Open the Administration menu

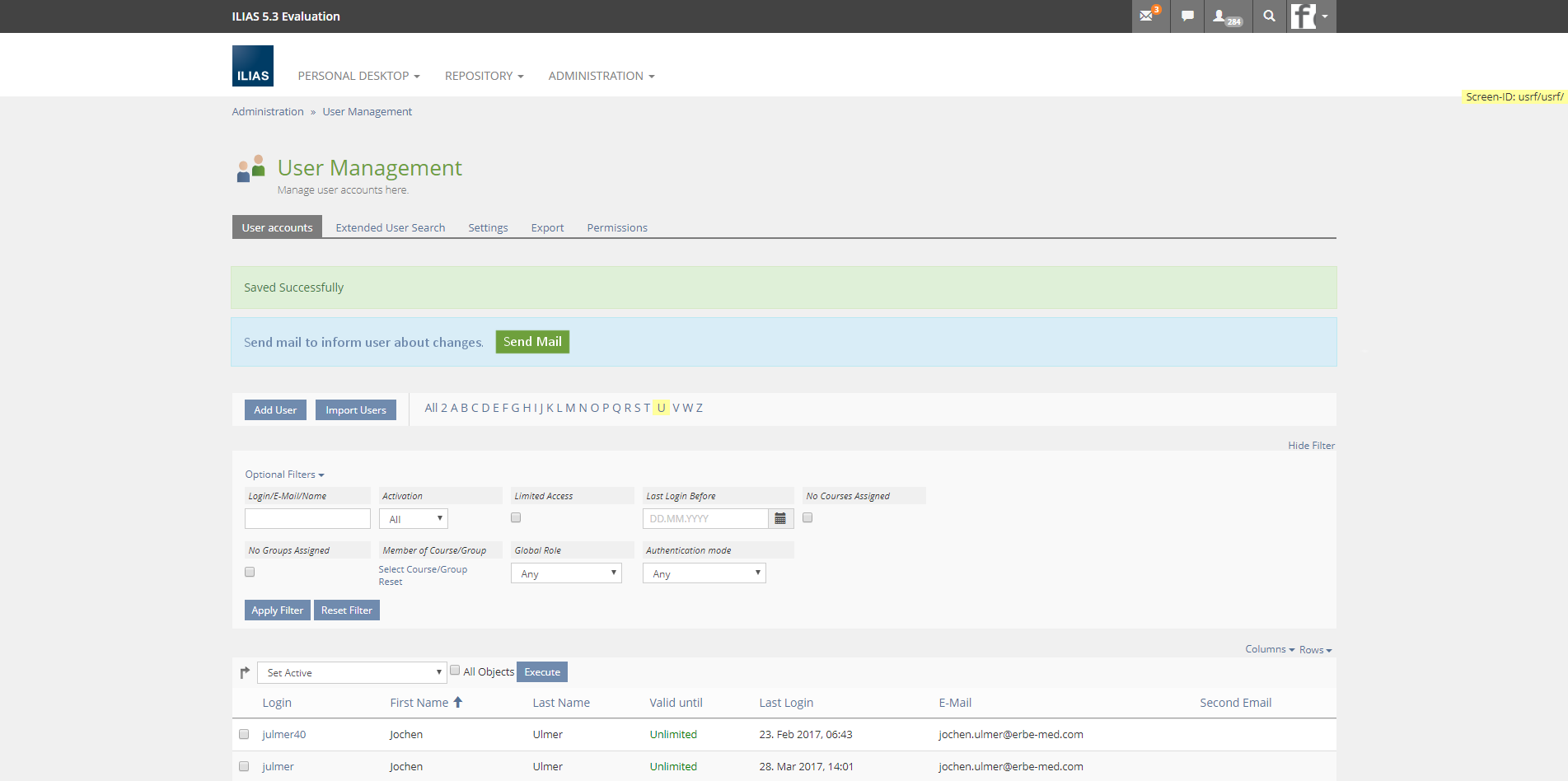click(601, 76)
